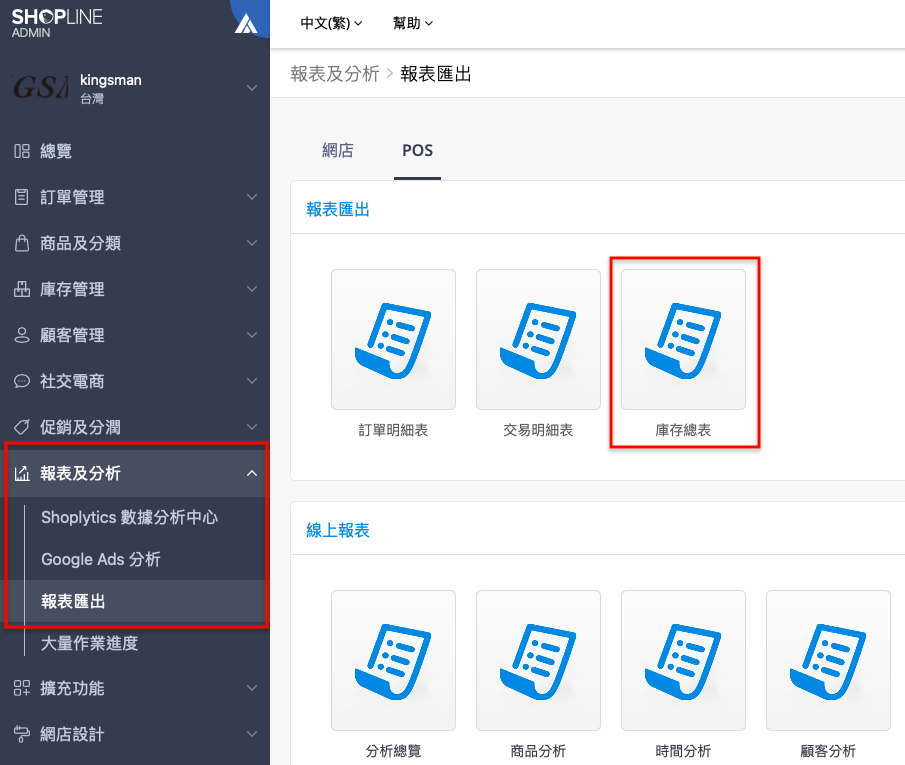This screenshot has height=765, width=905.
Task: Open the kingsman store switcher
Action: [x=134, y=88]
